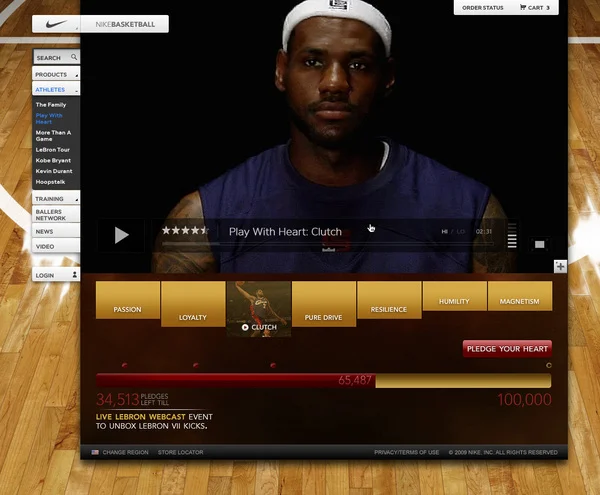The image size is (600, 495).
Task: Open Kobe Bryant athlete page
Action: pyautogui.click(x=53, y=160)
